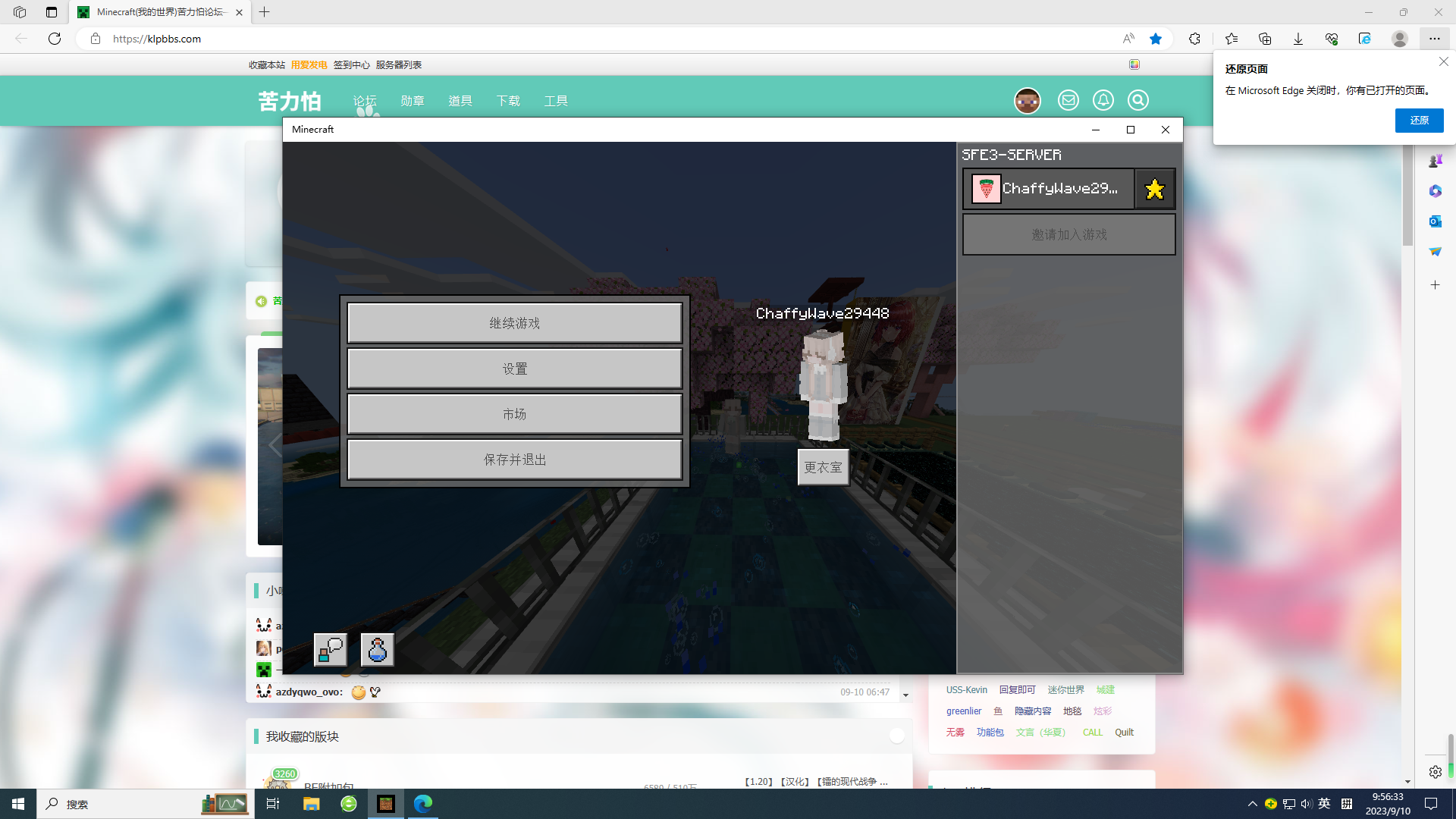The height and width of the screenshot is (819, 1456).
Task: Open the Windows Start menu
Action: point(18,804)
